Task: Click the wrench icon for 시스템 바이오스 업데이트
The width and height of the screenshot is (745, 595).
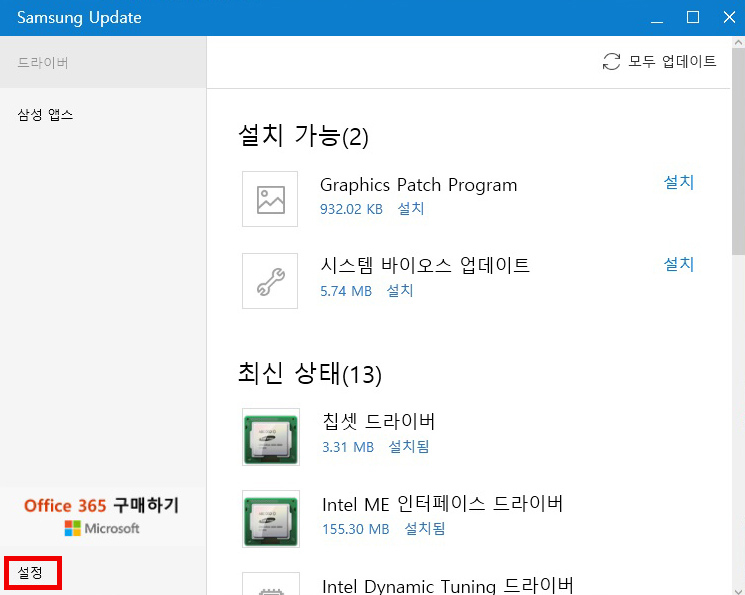Action: pyautogui.click(x=270, y=281)
